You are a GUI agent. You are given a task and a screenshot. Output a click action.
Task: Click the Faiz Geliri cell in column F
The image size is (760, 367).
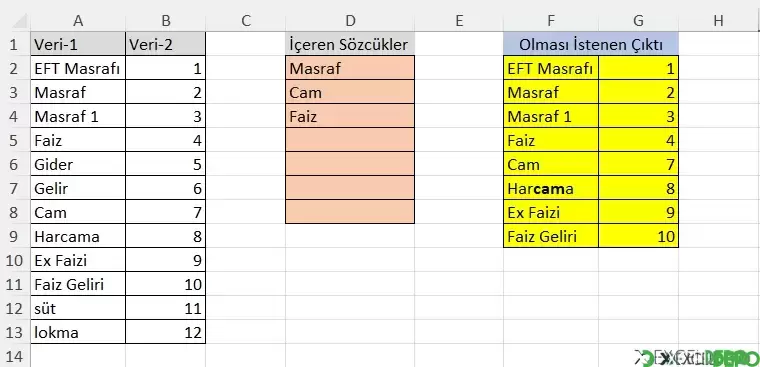pyautogui.click(x=551, y=236)
